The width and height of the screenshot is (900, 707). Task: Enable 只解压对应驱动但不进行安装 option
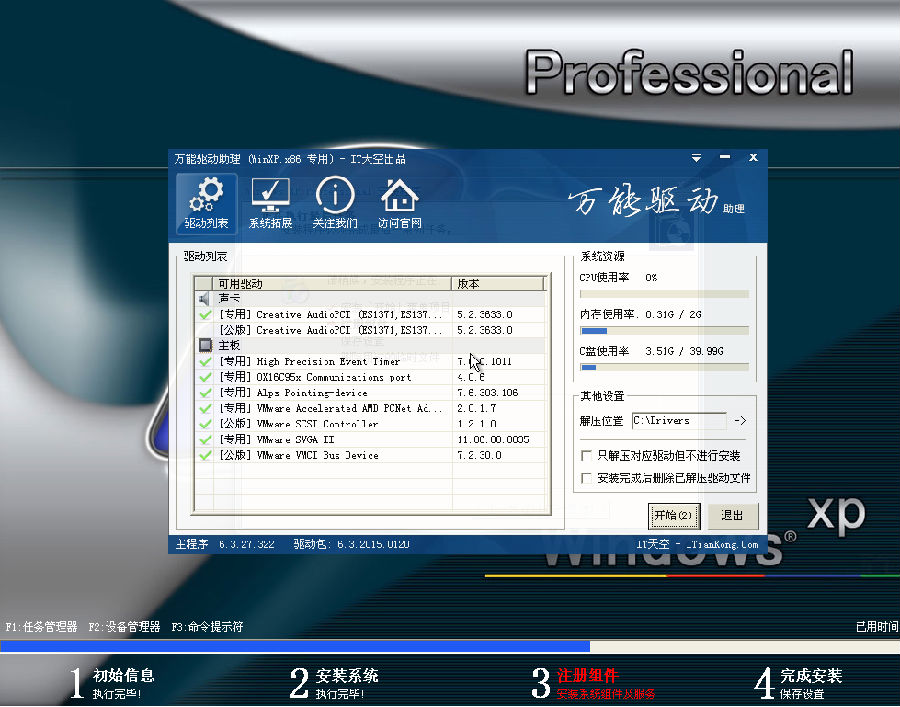(586, 455)
